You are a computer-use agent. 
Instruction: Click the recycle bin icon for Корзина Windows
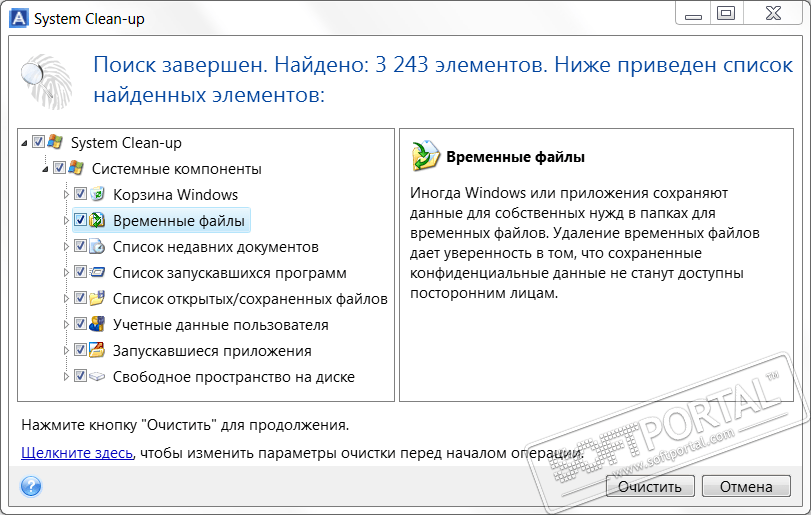97,194
